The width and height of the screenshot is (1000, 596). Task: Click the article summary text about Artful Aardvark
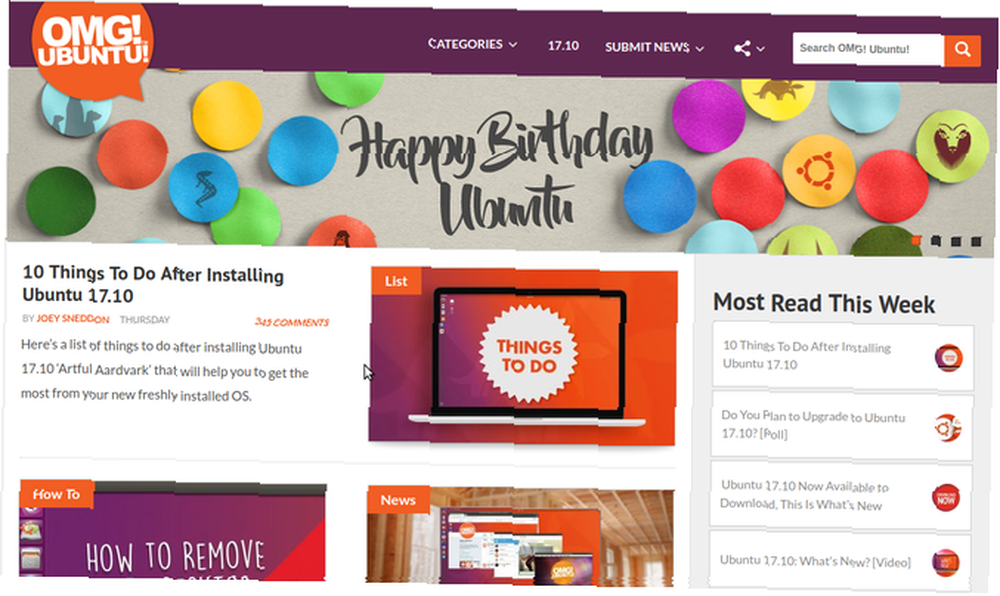[x=165, y=370]
